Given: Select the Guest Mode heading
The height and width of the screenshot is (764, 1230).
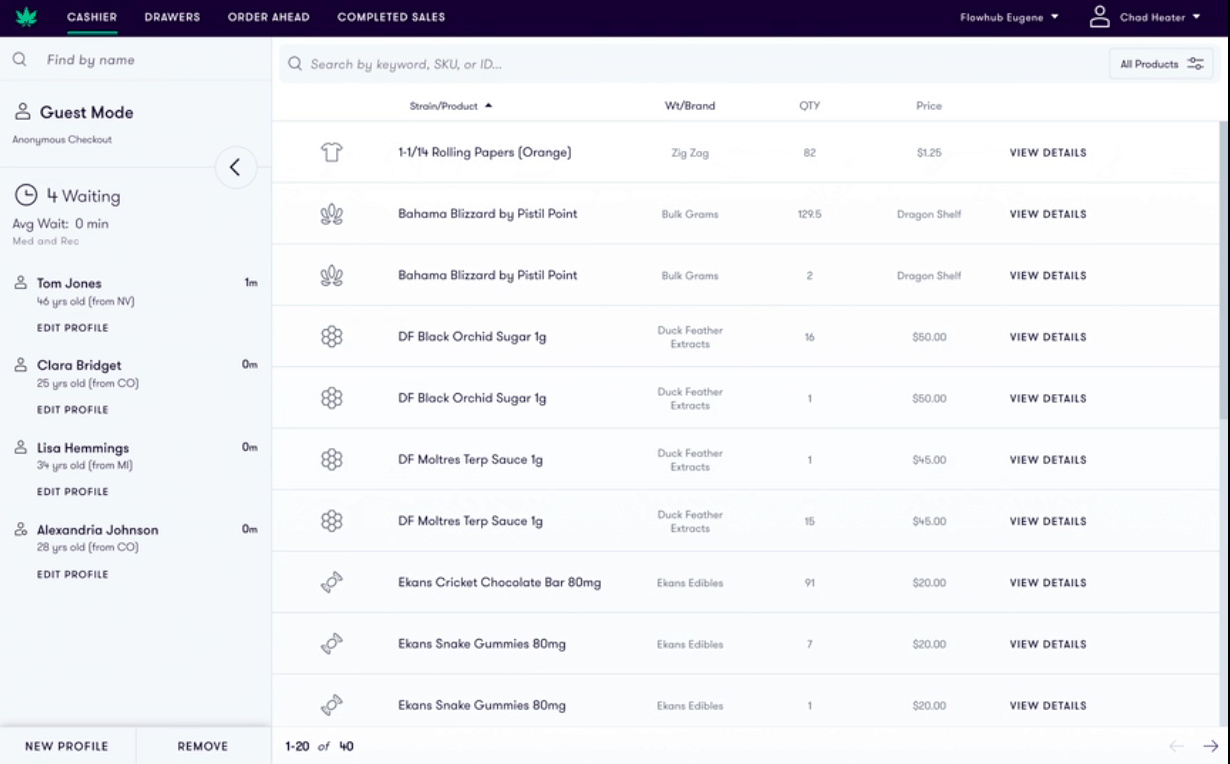Looking at the screenshot, I should 86,113.
